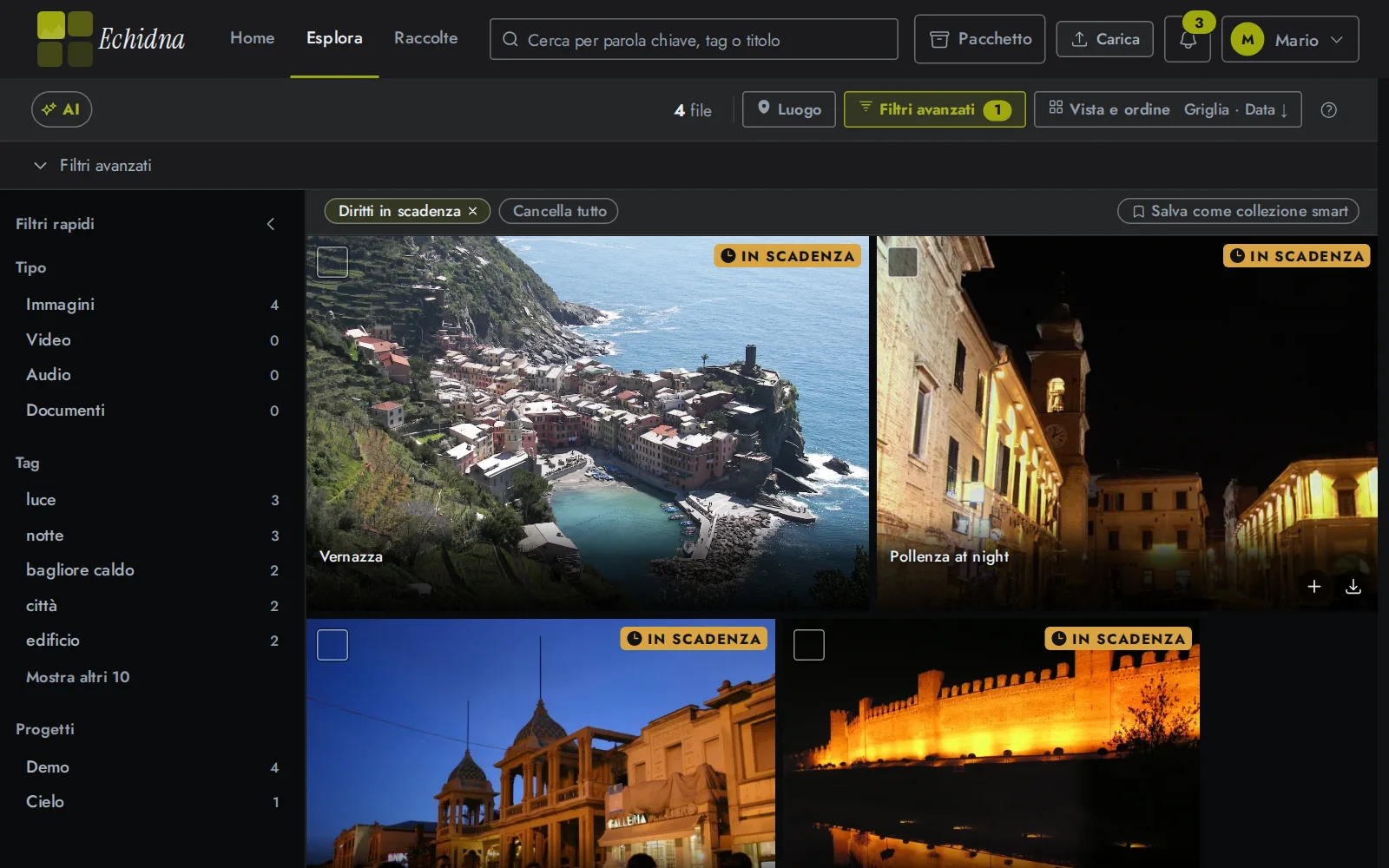Open the Echidna logo home link
This screenshot has width=1389, height=868.
click(111, 39)
